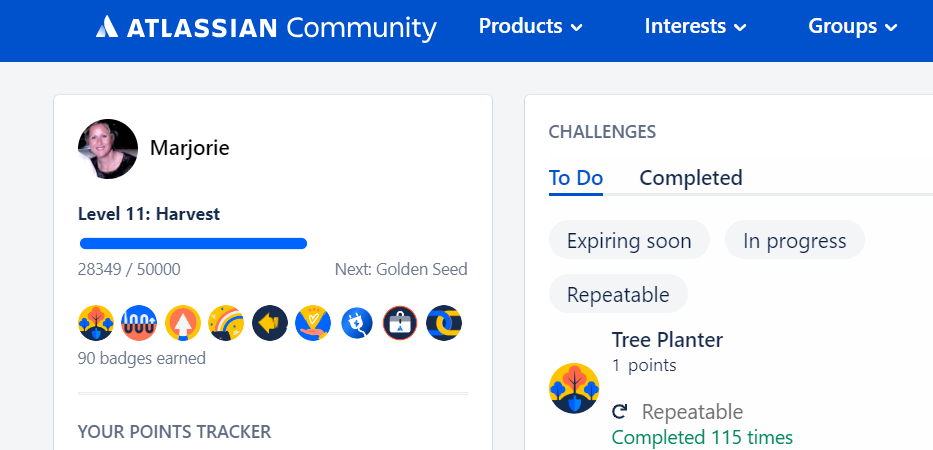The width and height of the screenshot is (933, 450).
Task: Open the Tree Planter challenge title
Action: click(x=667, y=340)
